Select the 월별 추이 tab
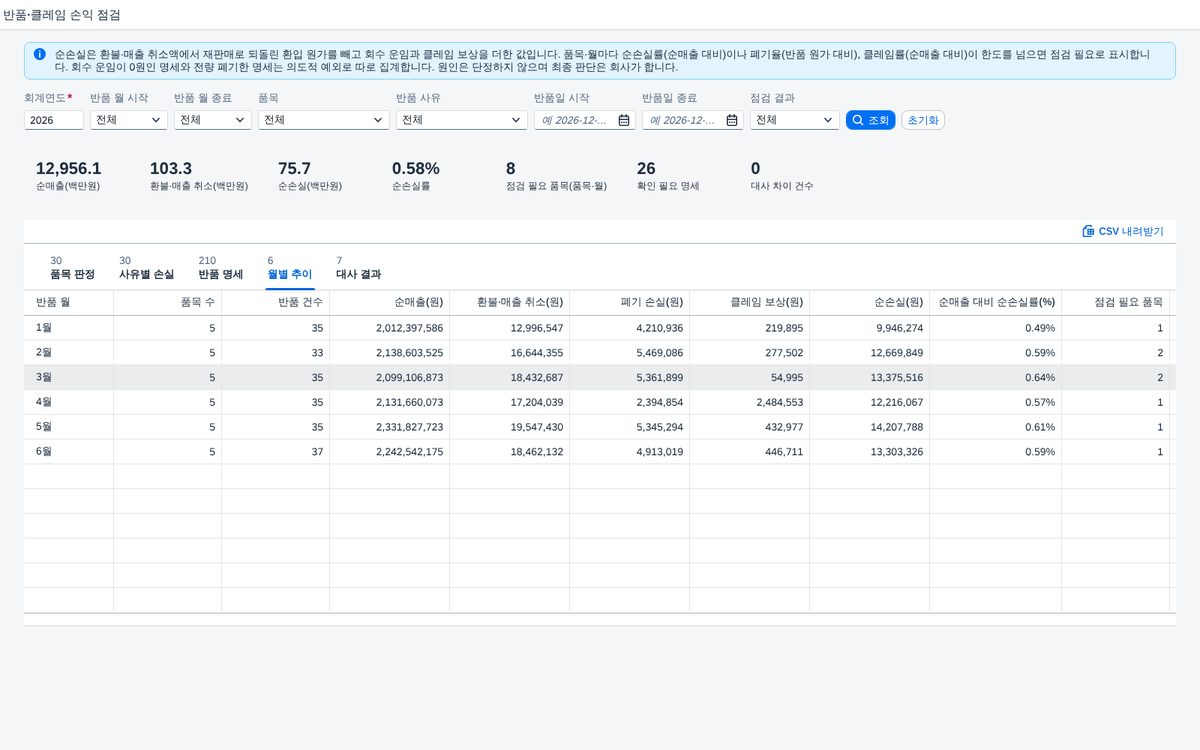1200x750 pixels. (x=290, y=268)
